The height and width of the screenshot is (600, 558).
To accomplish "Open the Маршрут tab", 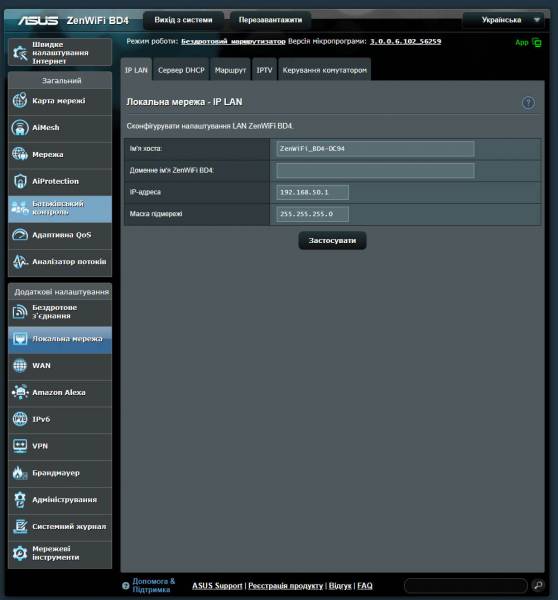I will coord(230,70).
